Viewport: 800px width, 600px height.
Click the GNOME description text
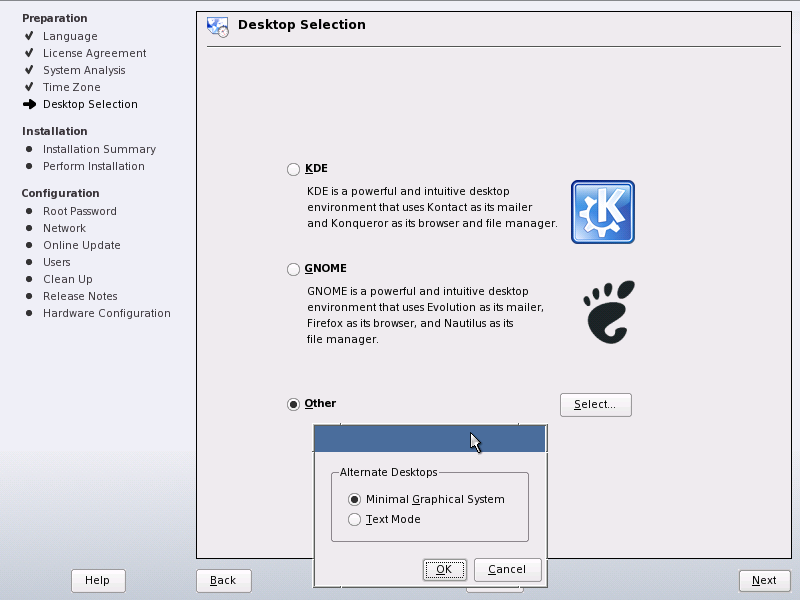425,315
